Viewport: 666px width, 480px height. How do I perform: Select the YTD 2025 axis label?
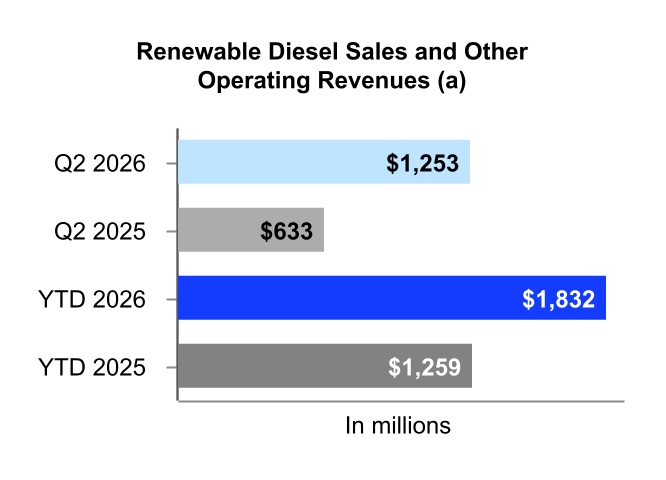(x=92, y=367)
